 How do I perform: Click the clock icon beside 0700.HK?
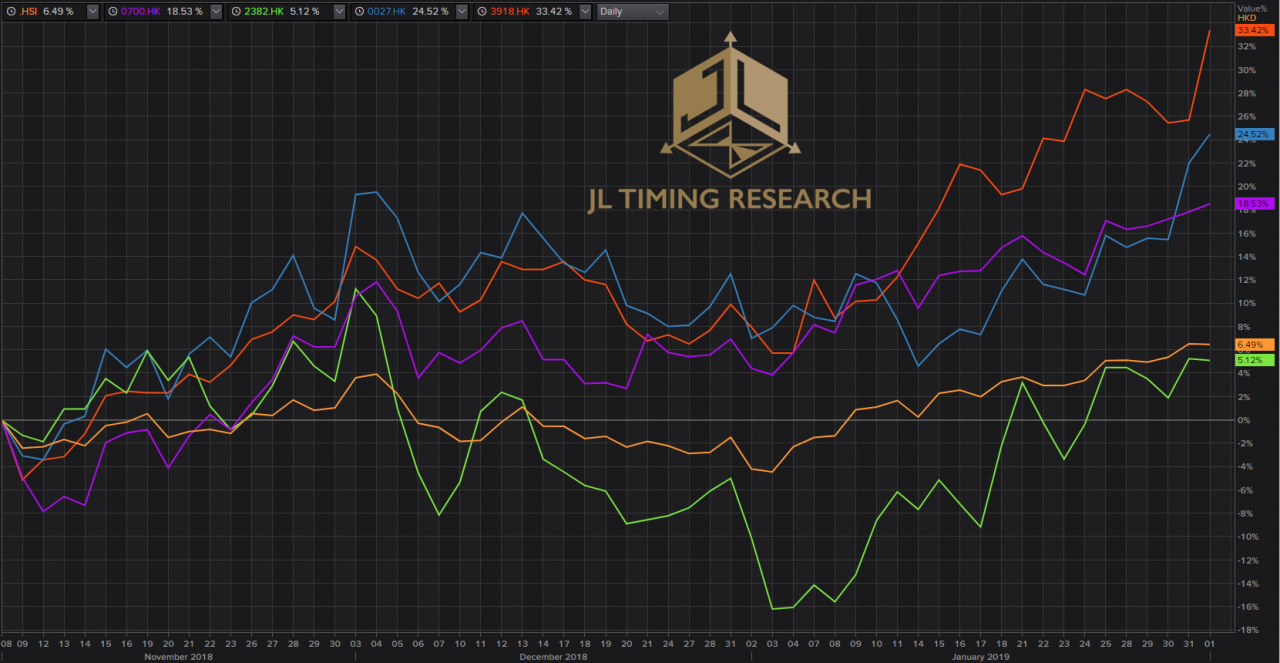click(112, 12)
